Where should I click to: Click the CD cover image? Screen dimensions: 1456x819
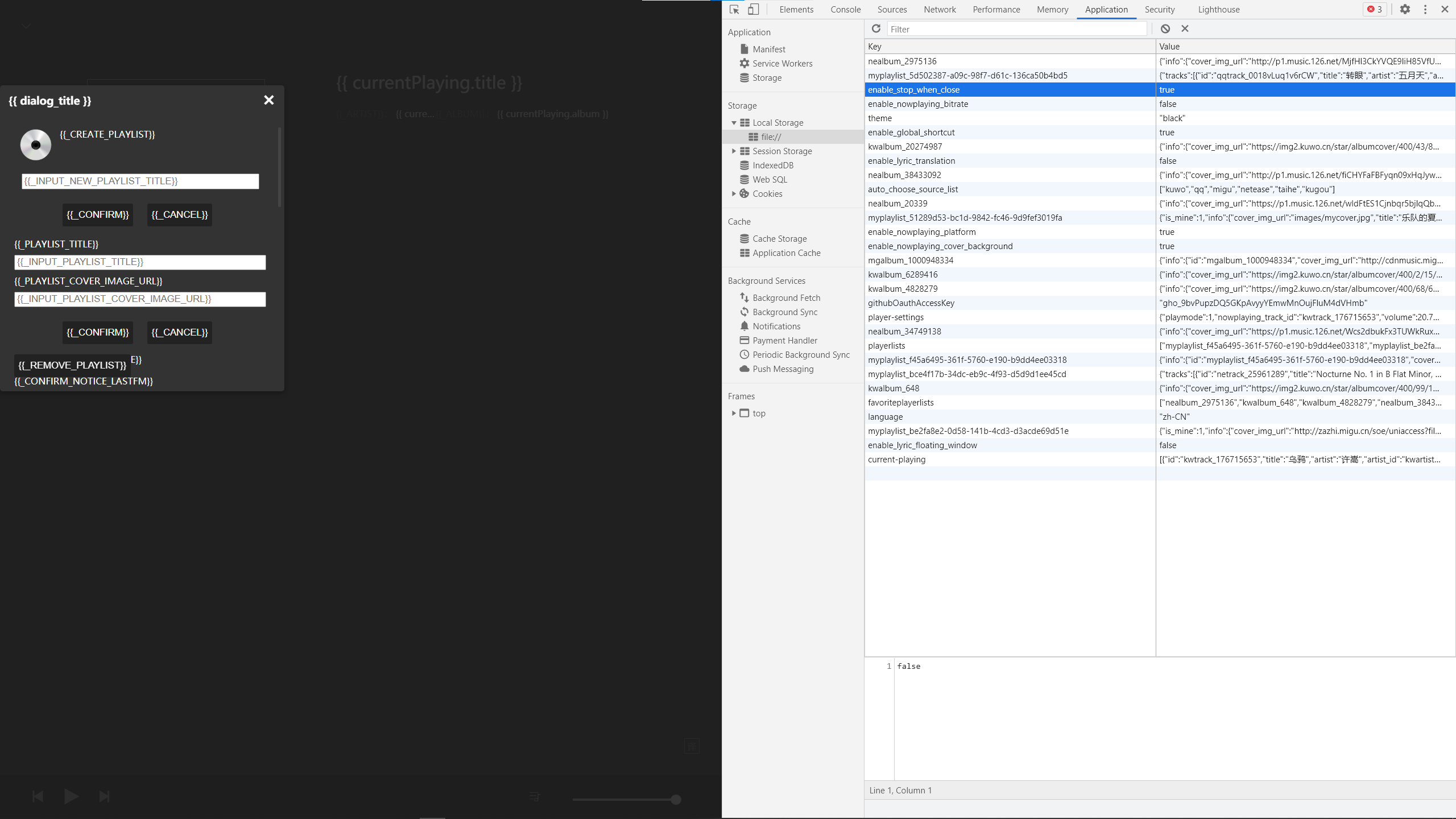pyautogui.click(x=36, y=144)
